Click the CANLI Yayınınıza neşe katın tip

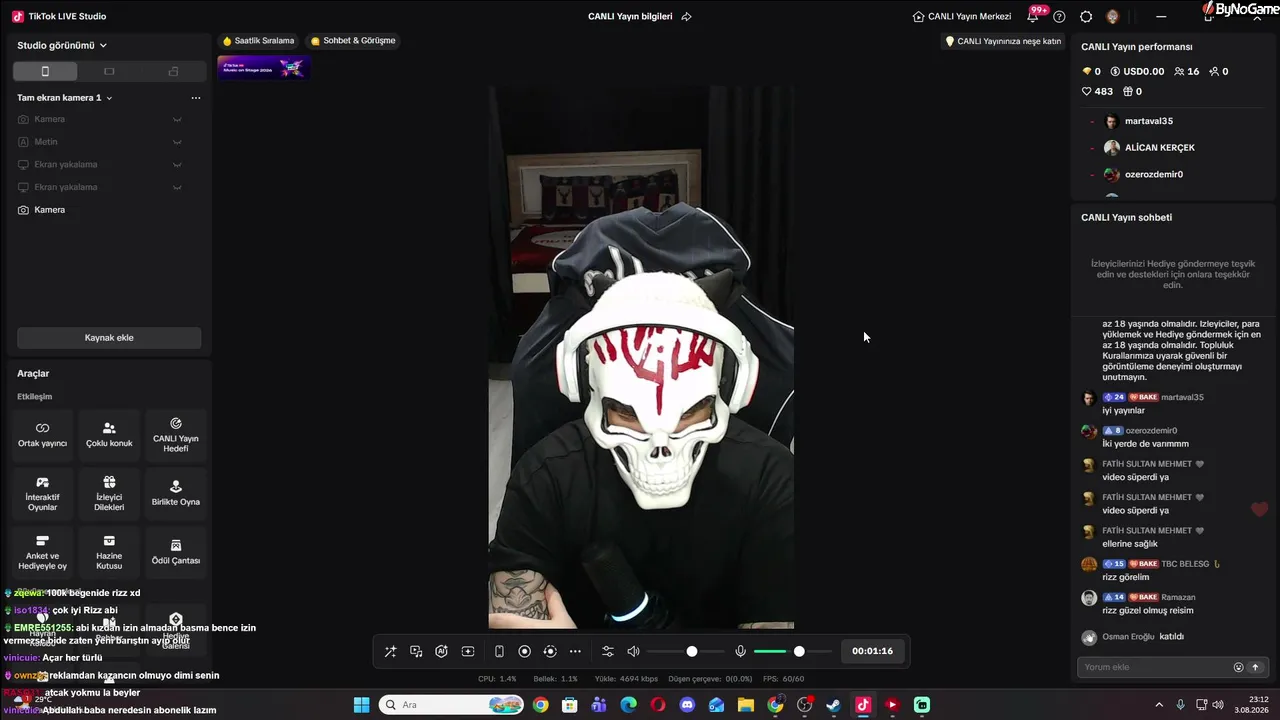(x=1003, y=41)
